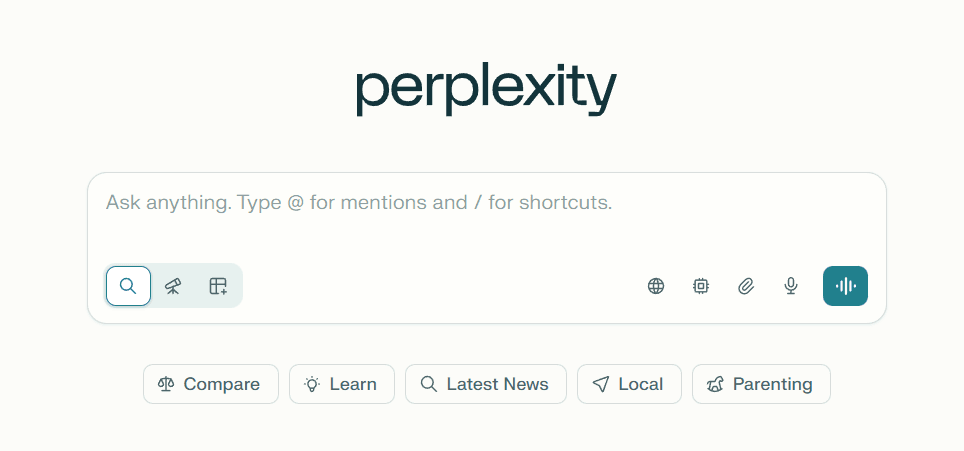
Task: Click the perplexity logo
Action: click(x=486, y=90)
